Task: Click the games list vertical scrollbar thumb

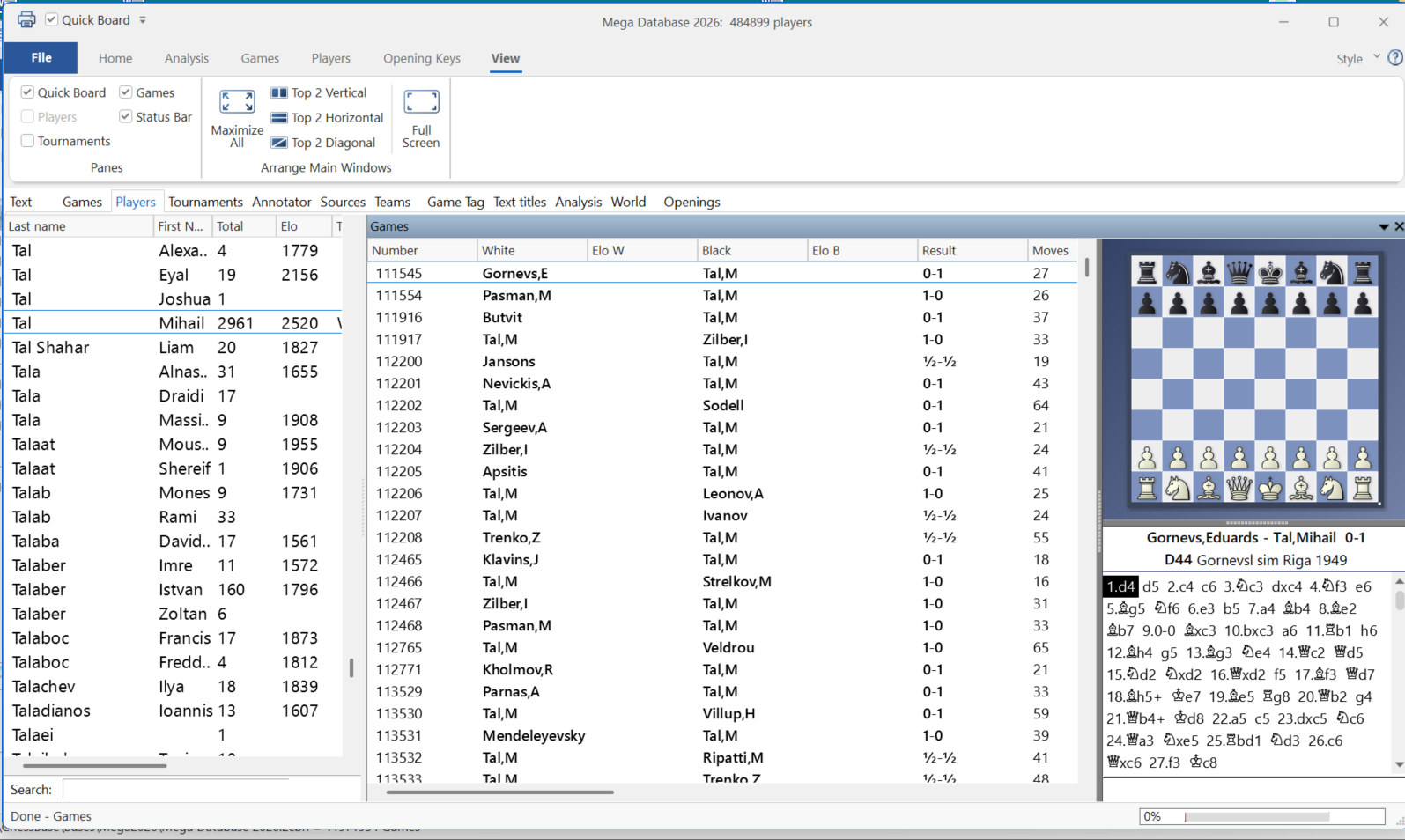Action: click(x=1086, y=267)
